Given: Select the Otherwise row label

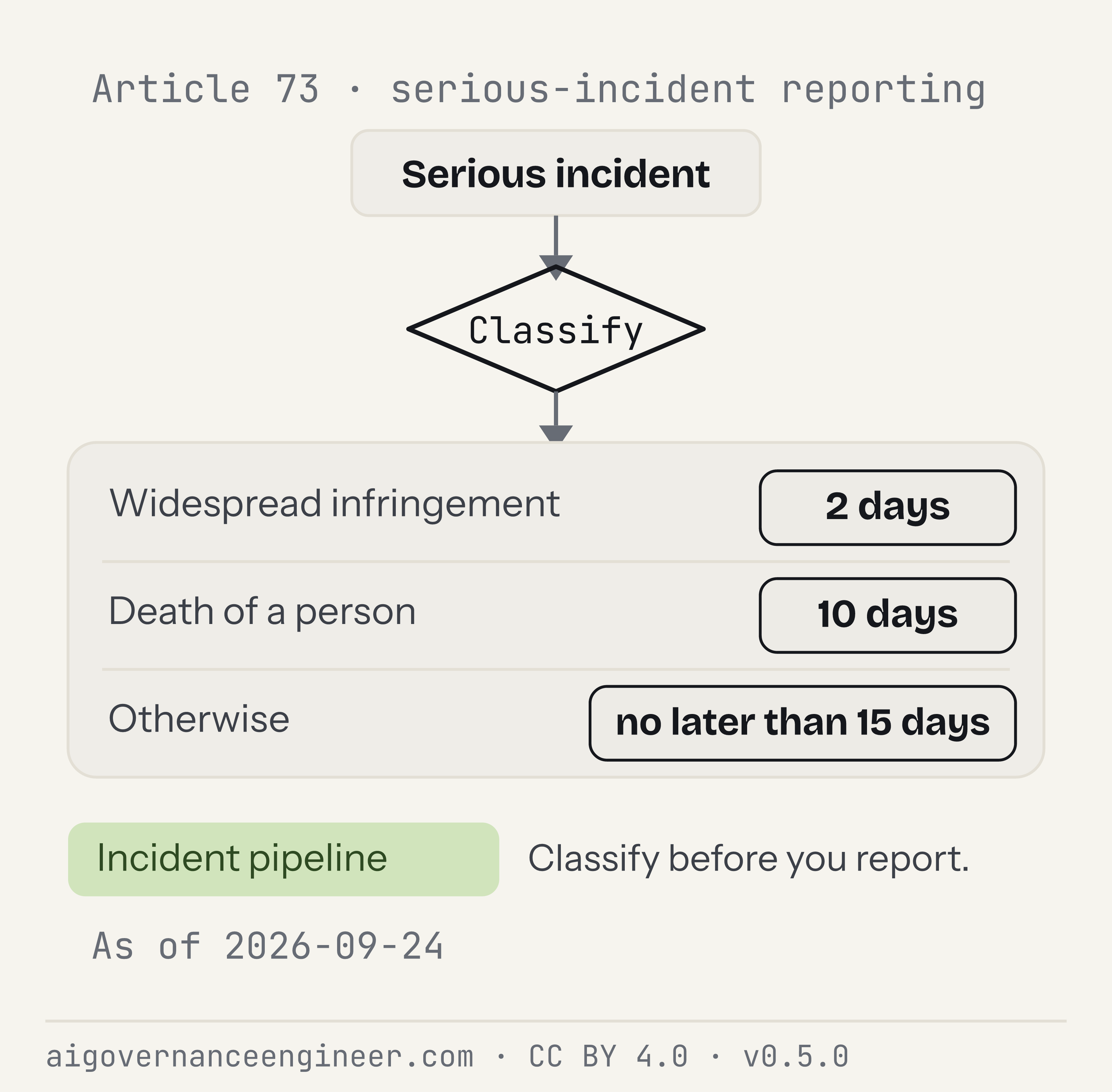Looking at the screenshot, I should coord(199,719).
